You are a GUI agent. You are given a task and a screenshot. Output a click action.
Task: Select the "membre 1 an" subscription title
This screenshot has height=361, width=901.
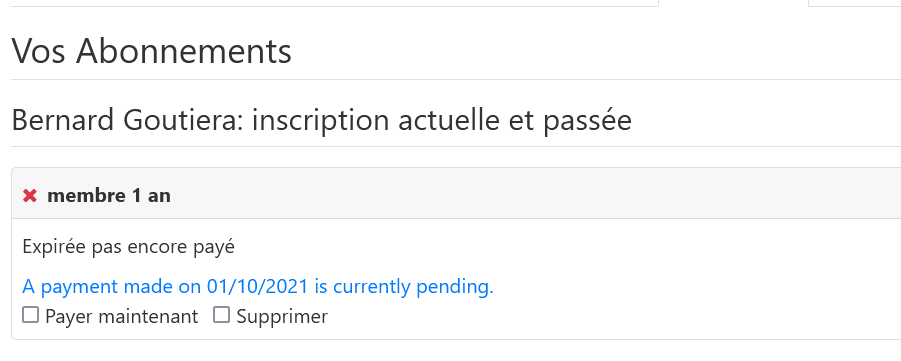coord(109,195)
